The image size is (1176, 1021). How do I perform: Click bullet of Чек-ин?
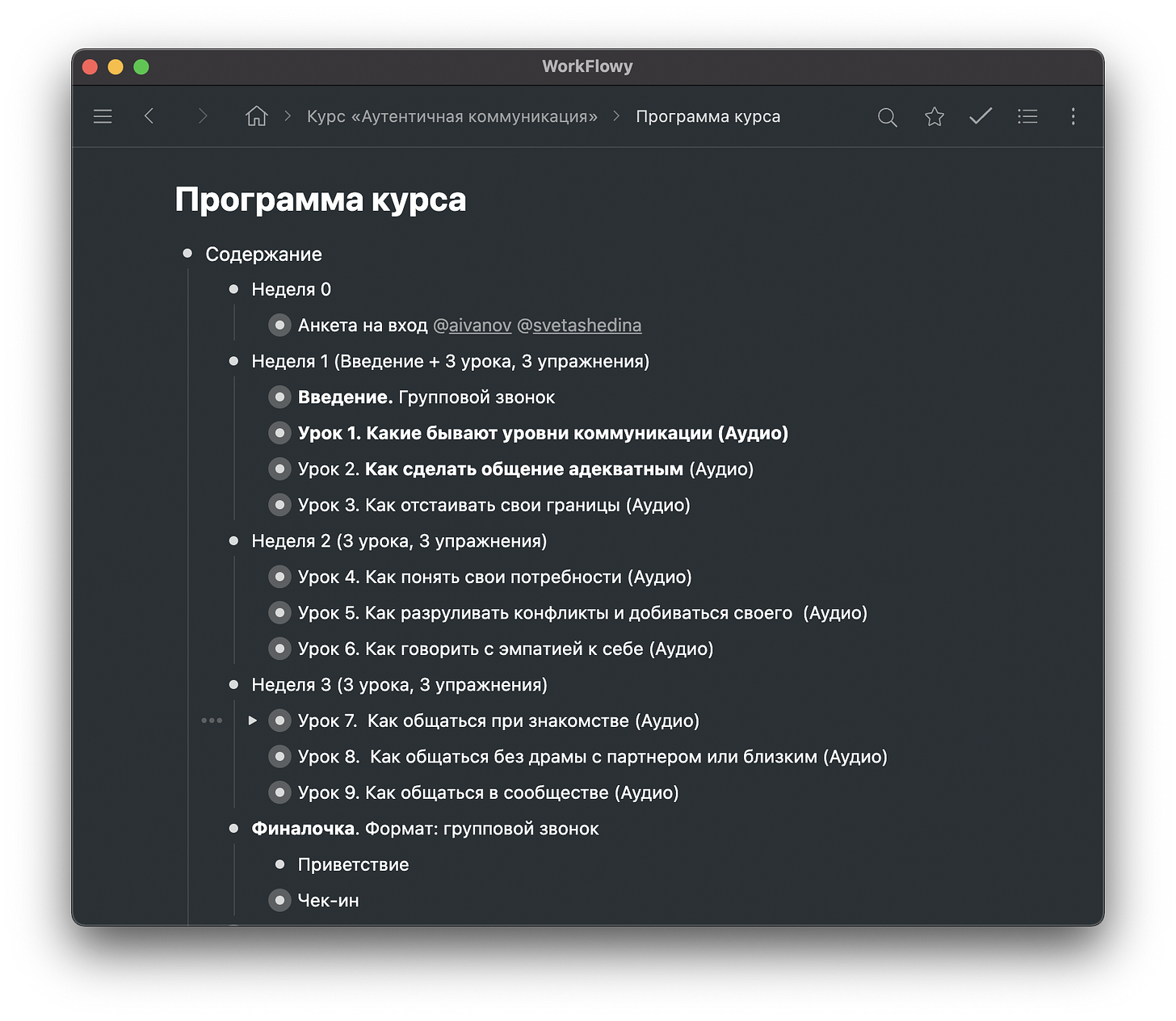279,901
